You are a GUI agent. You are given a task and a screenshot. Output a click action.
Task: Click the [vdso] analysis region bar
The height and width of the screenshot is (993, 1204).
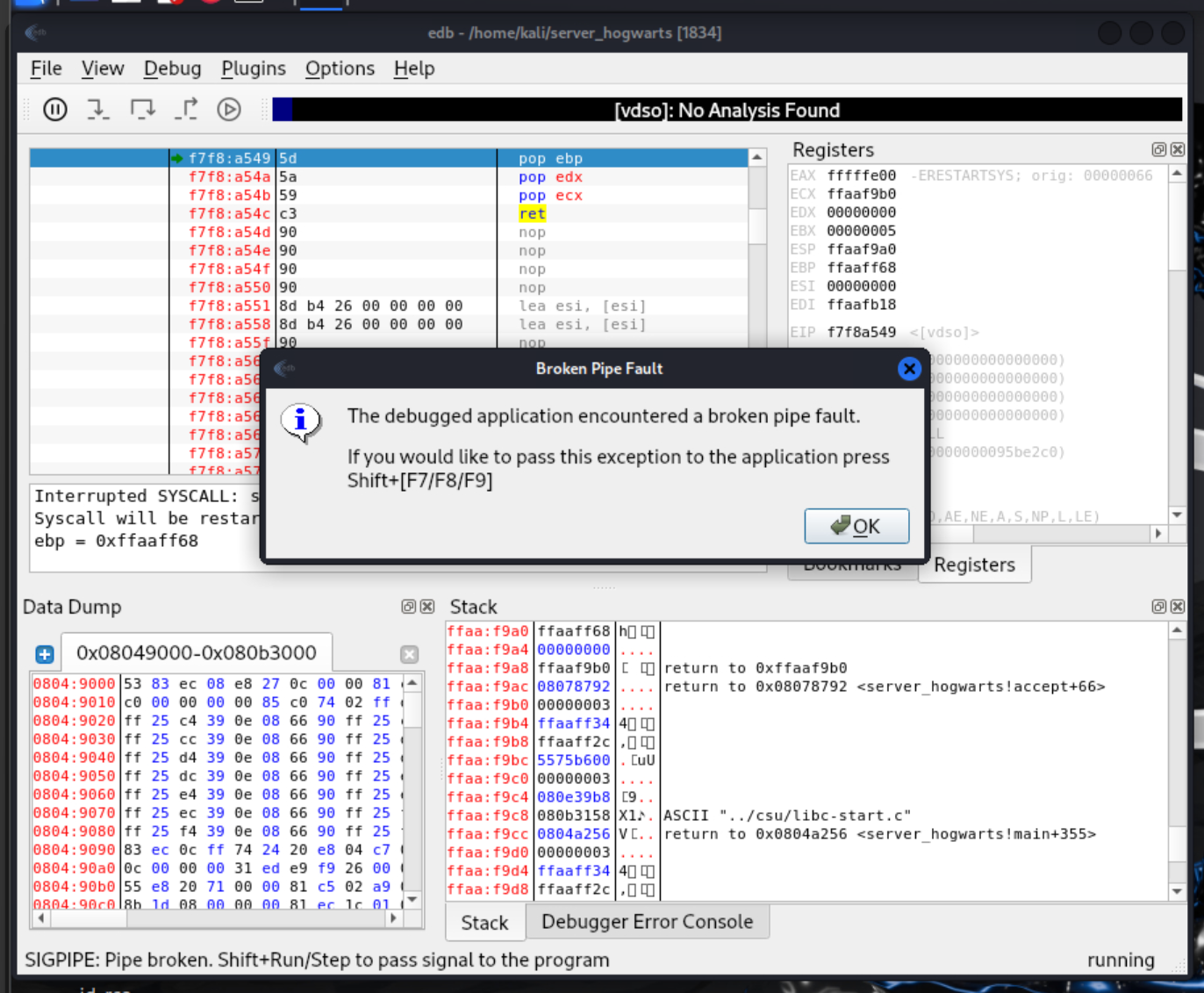[727, 110]
